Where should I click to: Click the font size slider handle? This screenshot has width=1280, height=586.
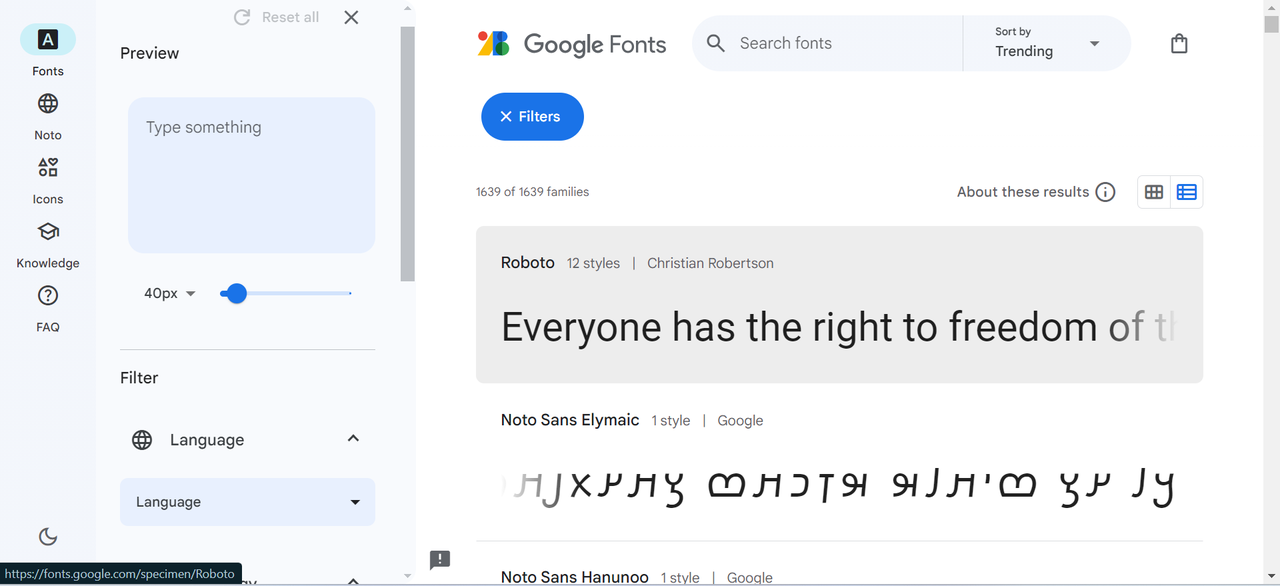[x=236, y=293]
